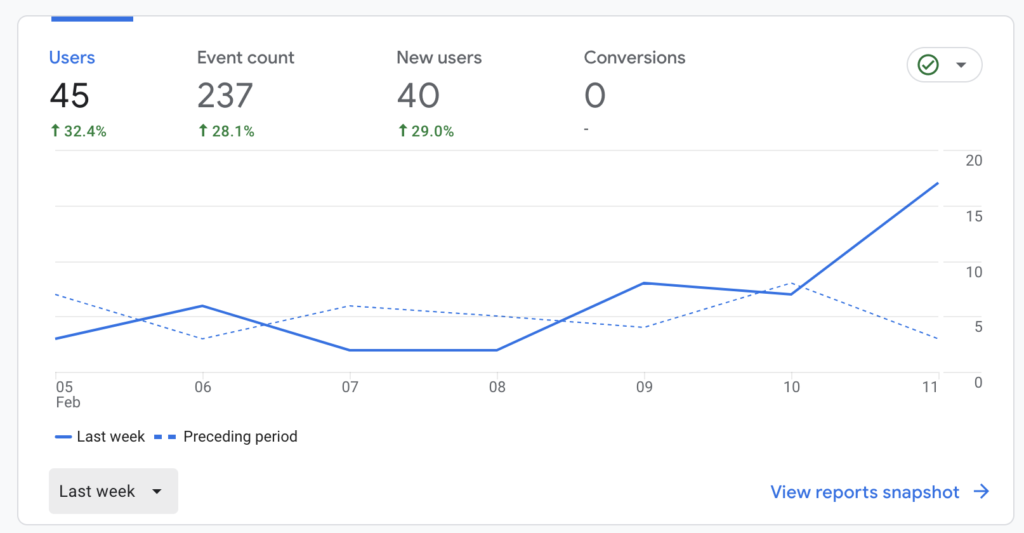Click the solid blue line legend swatch
This screenshot has height=533, width=1024.
click(63, 437)
